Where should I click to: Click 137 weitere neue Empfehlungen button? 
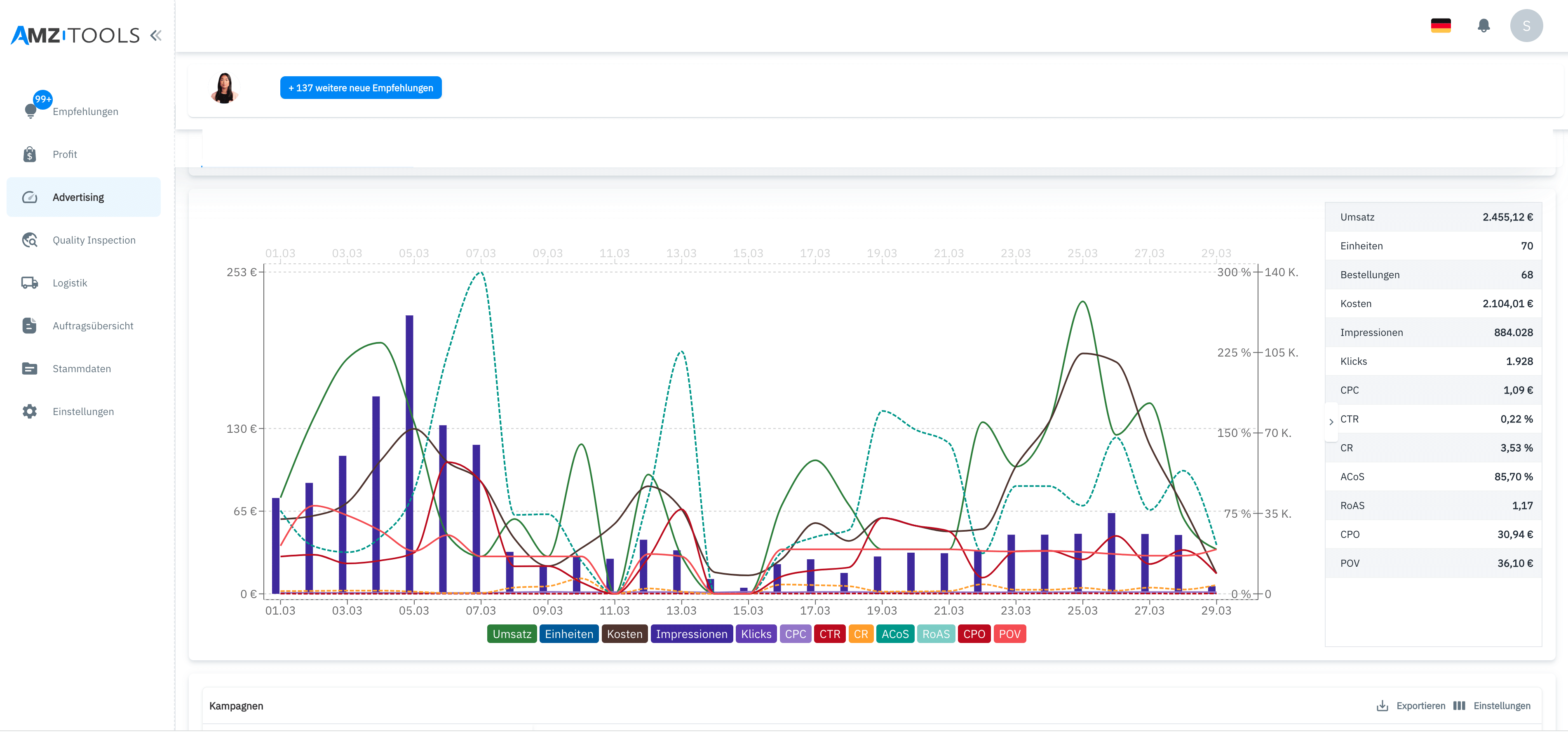click(x=360, y=88)
